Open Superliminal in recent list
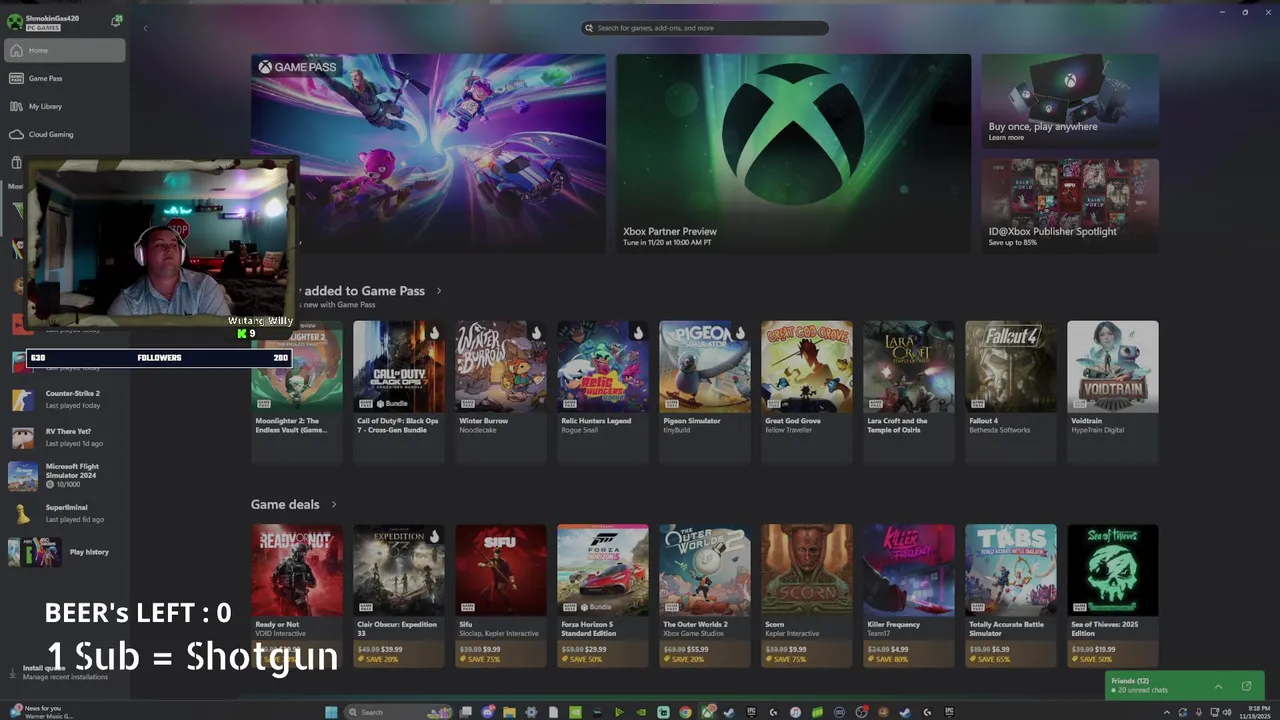Screen dimensions: 1280x720 point(64,513)
